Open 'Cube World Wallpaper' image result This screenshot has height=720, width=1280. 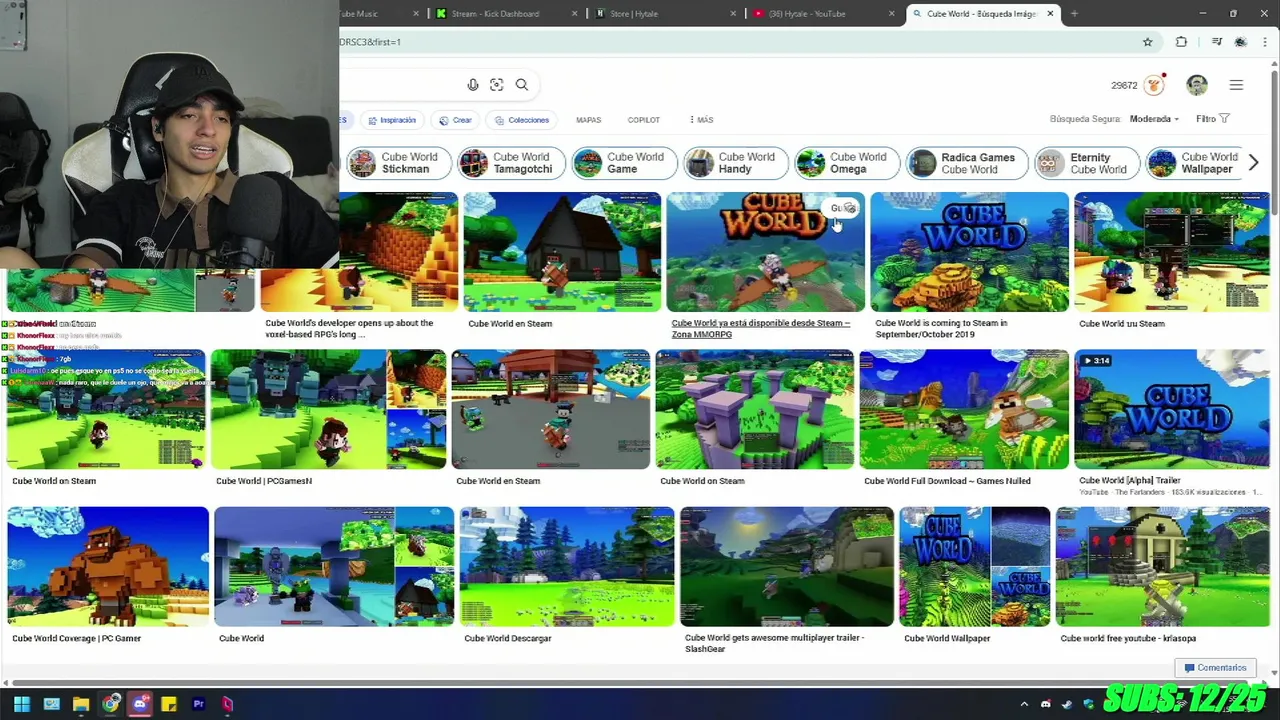pos(975,566)
